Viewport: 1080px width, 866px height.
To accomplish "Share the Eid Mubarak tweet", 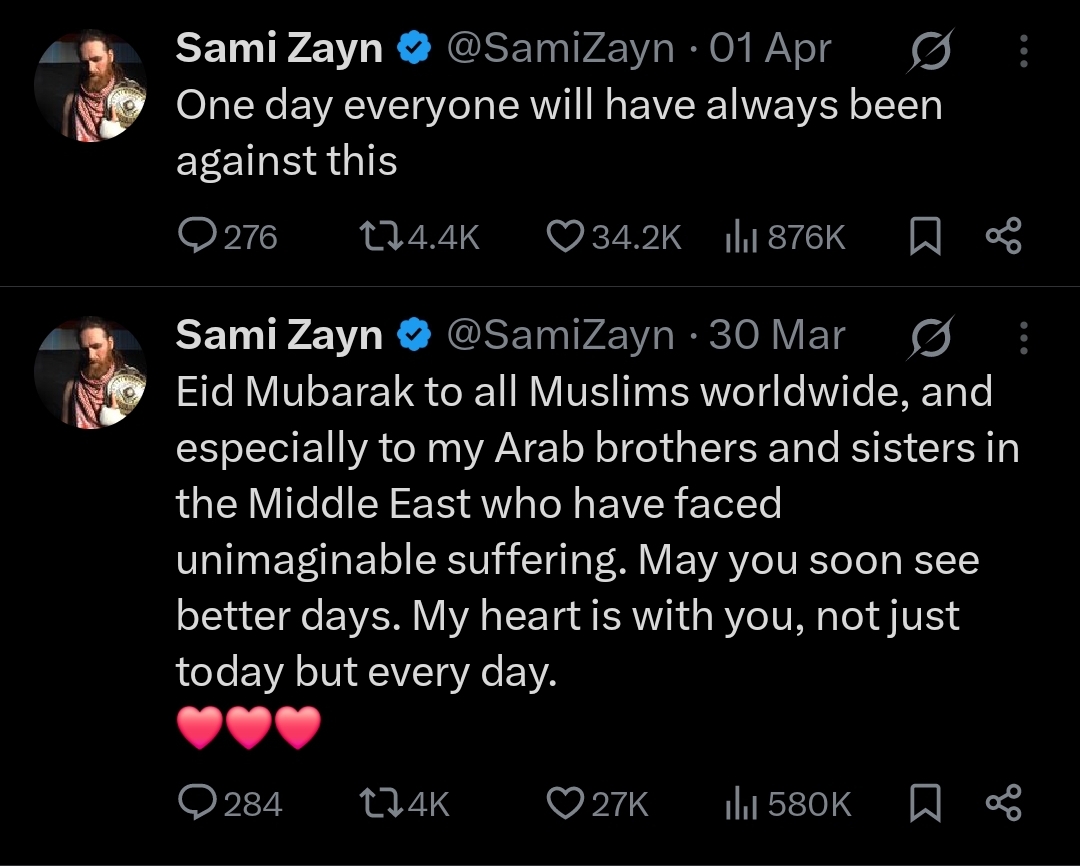I will 1003,803.
